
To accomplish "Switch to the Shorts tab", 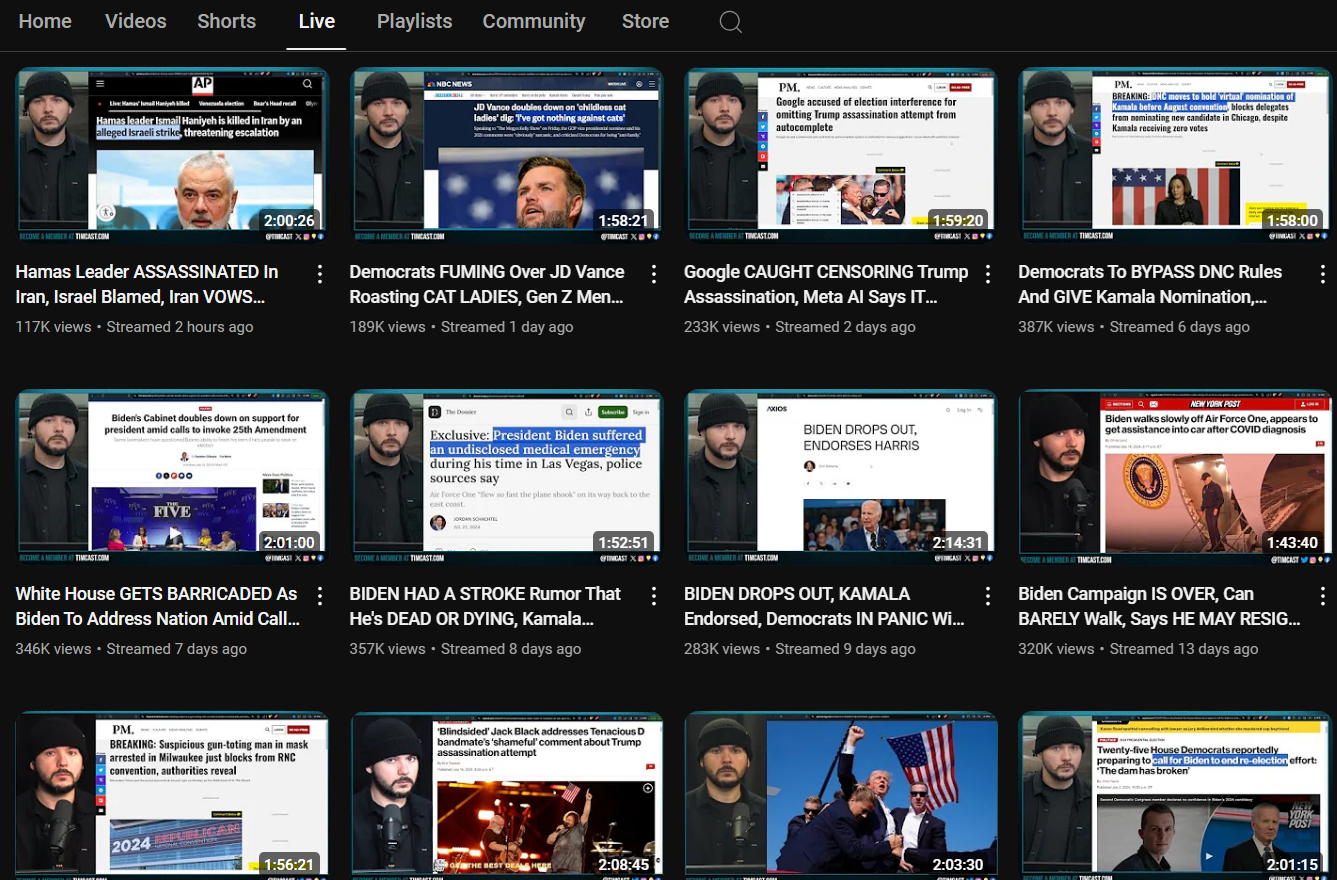I will (x=226, y=21).
